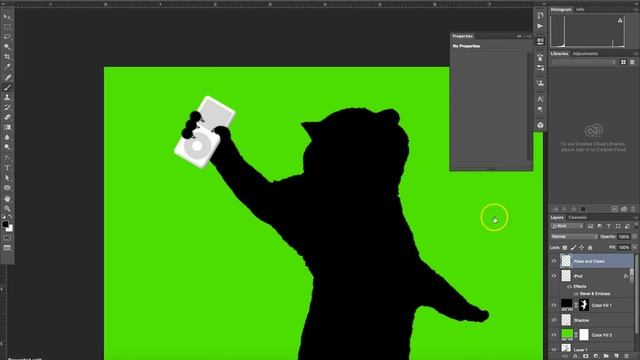This screenshot has width=640, height=360.
Task: Add a layer mask button
Action: click(x=586, y=356)
